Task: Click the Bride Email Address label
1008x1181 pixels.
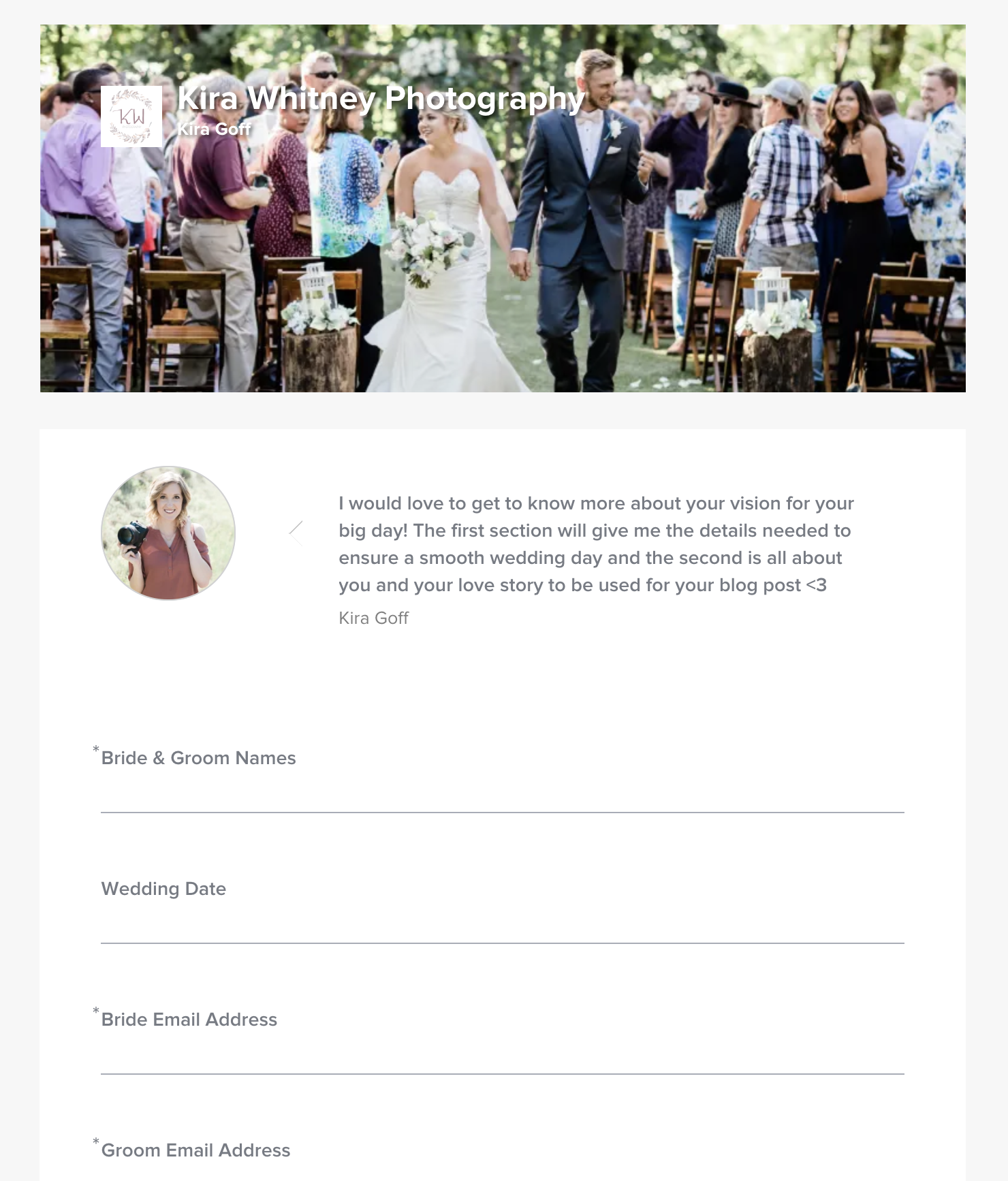Action: tap(189, 1020)
